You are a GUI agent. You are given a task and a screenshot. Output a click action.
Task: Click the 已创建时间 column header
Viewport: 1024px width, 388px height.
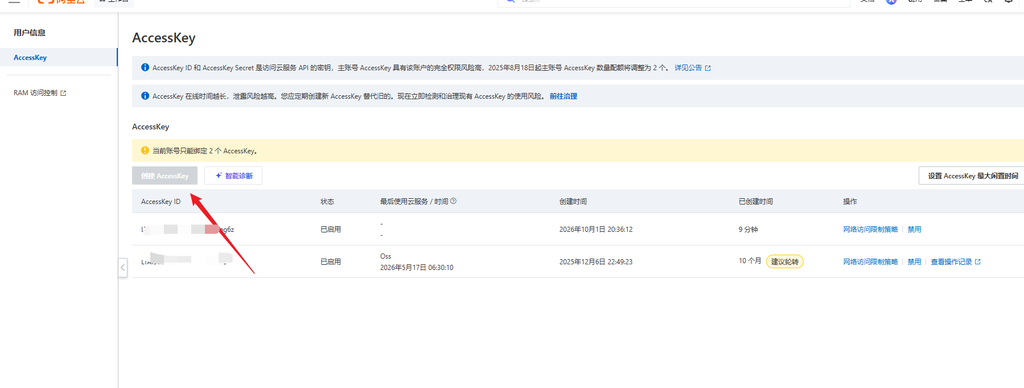pyautogui.click(x=756, y=202)
